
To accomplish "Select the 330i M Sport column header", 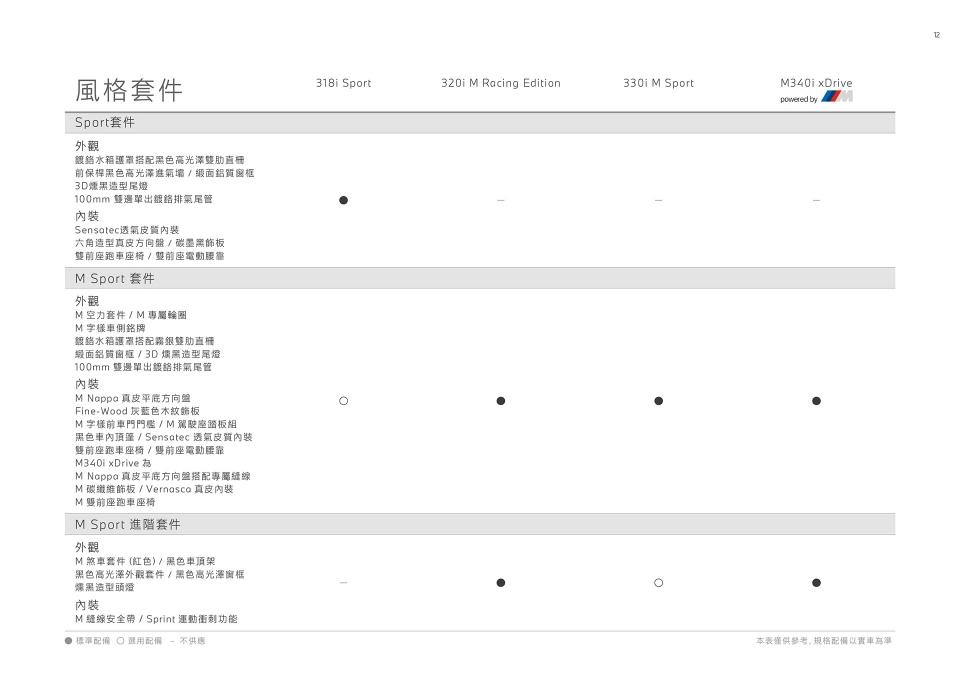I will pos(658,83).
